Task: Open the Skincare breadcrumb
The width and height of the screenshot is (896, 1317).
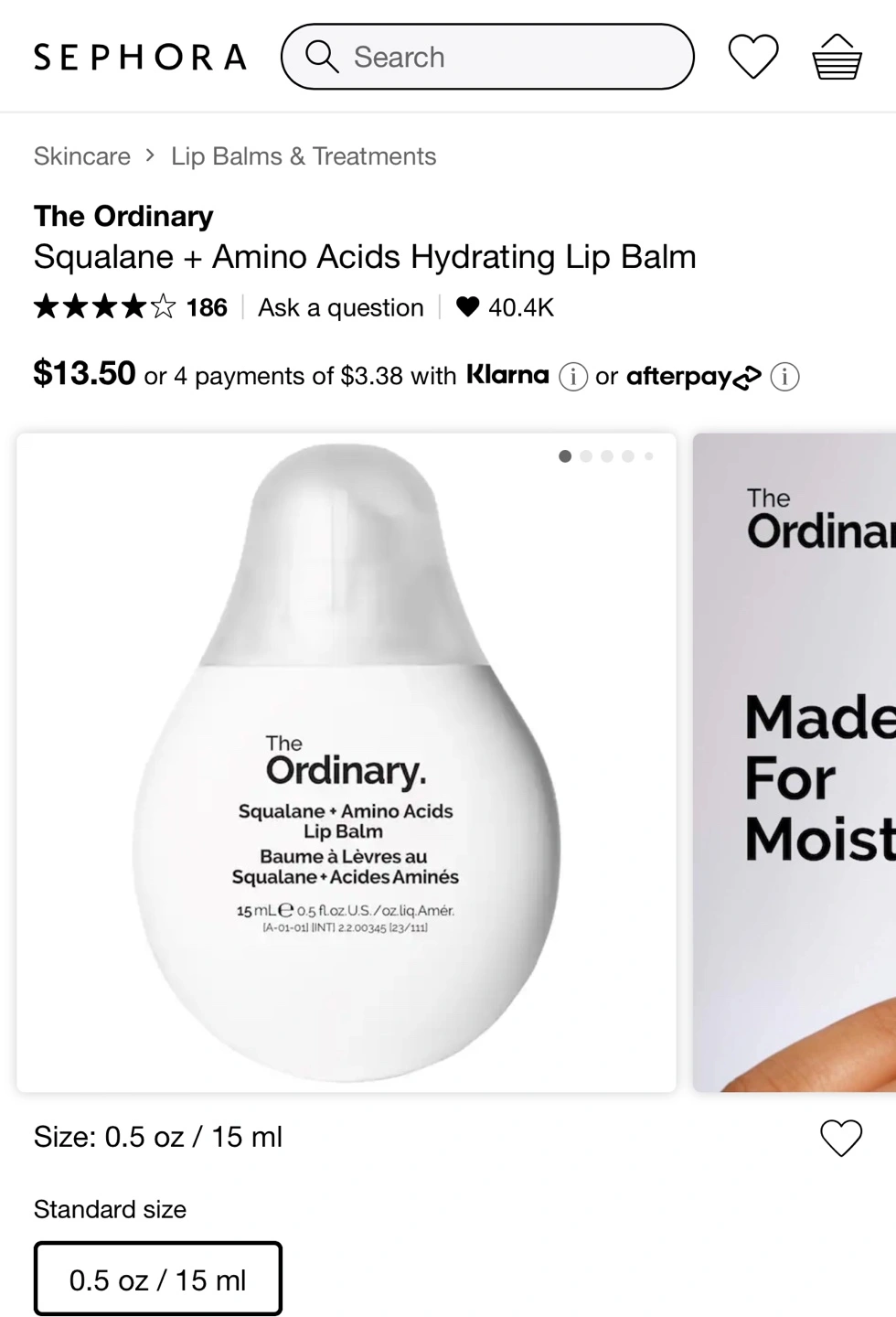Action: (x=82, y=156)
